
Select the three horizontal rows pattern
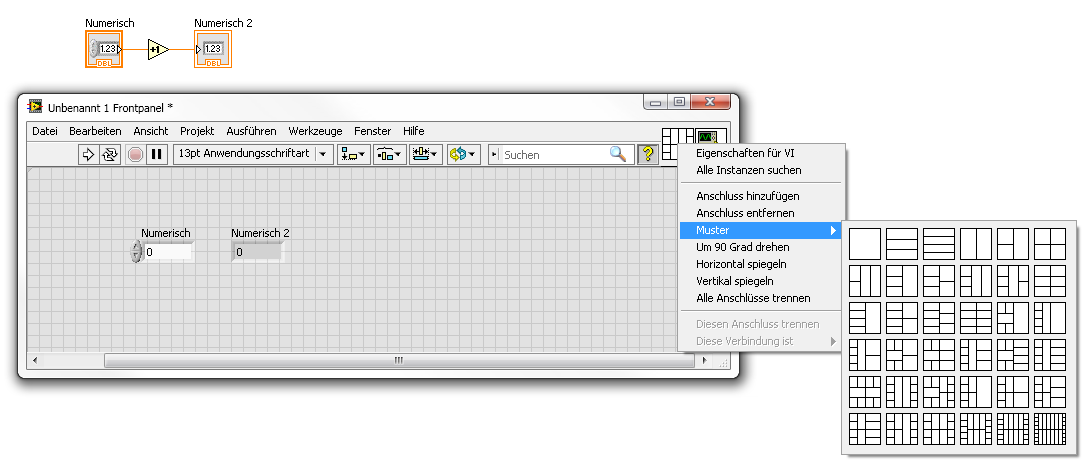click(902, 244)
